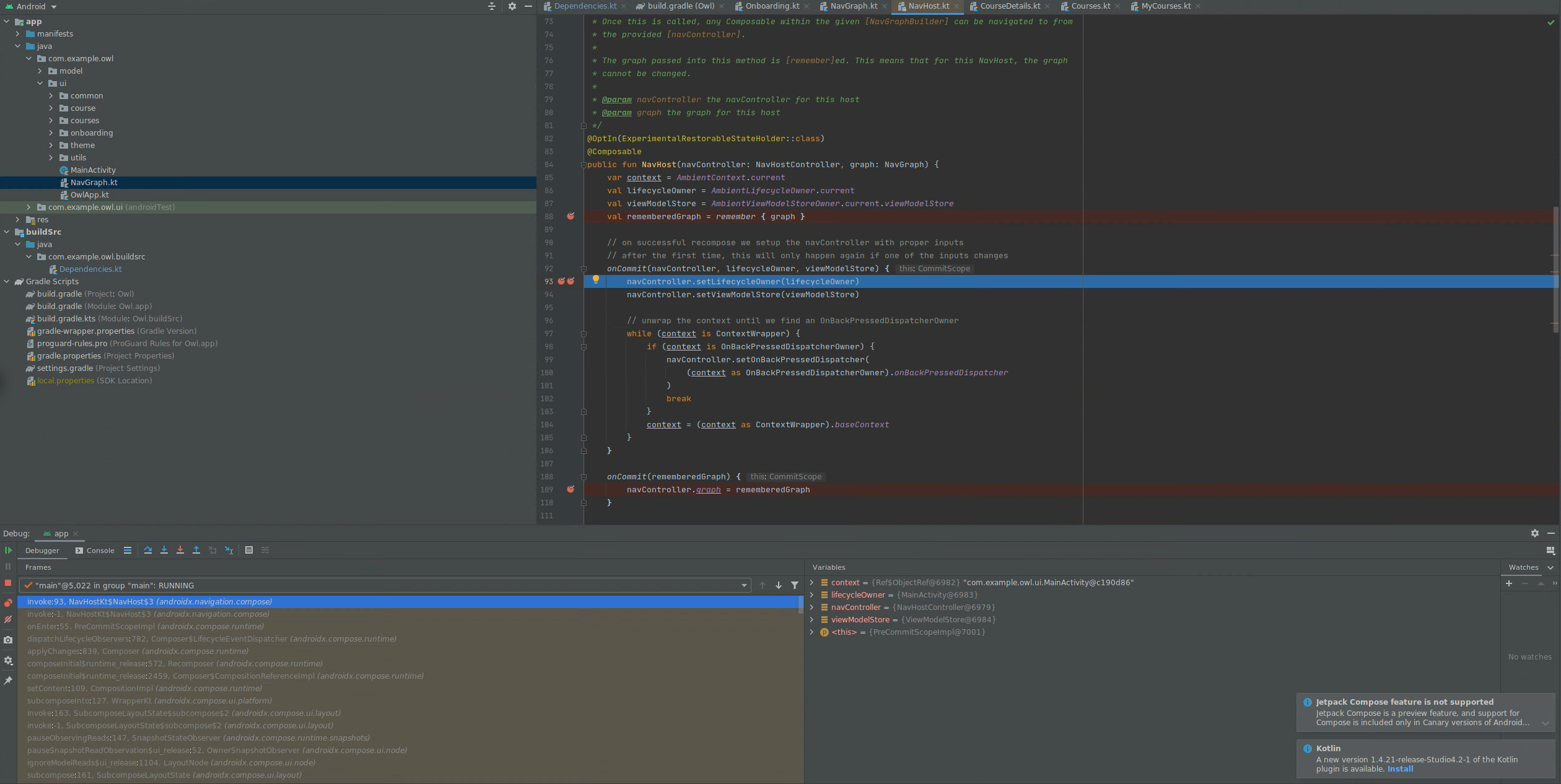The height and width of the screenshot is (784, 1561).
Task: Click the Force Step Into icon
Action: [x=180, y=550]
